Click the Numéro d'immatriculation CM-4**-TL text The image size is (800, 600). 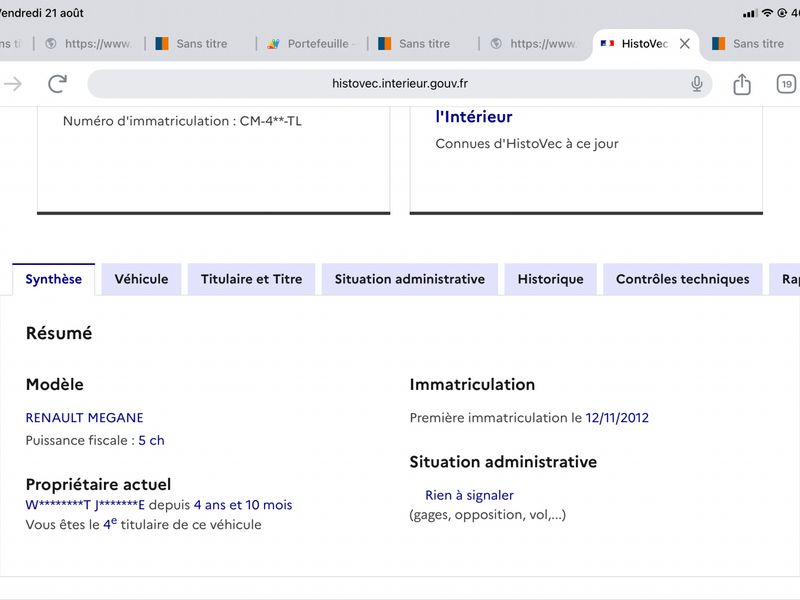[182, 121]
